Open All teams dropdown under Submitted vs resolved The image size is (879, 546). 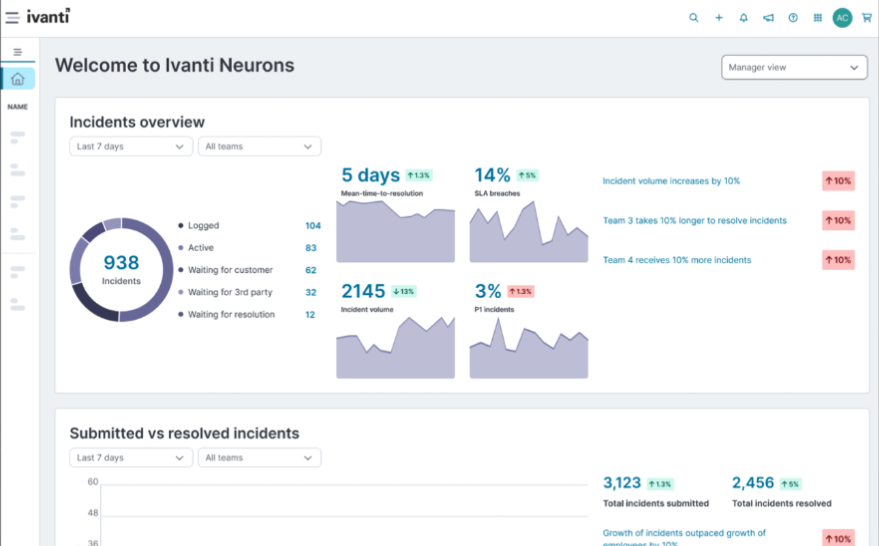coord(259,458)
